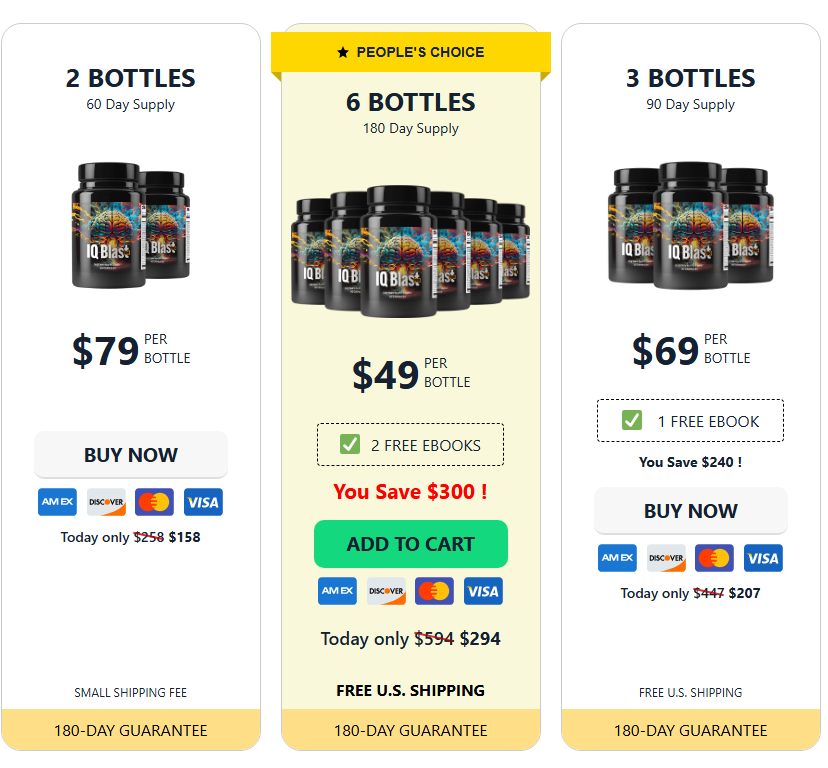Click the Visa icon in 6 Bottles card
This screenshot has width=828, height=768.
[483, 591]
